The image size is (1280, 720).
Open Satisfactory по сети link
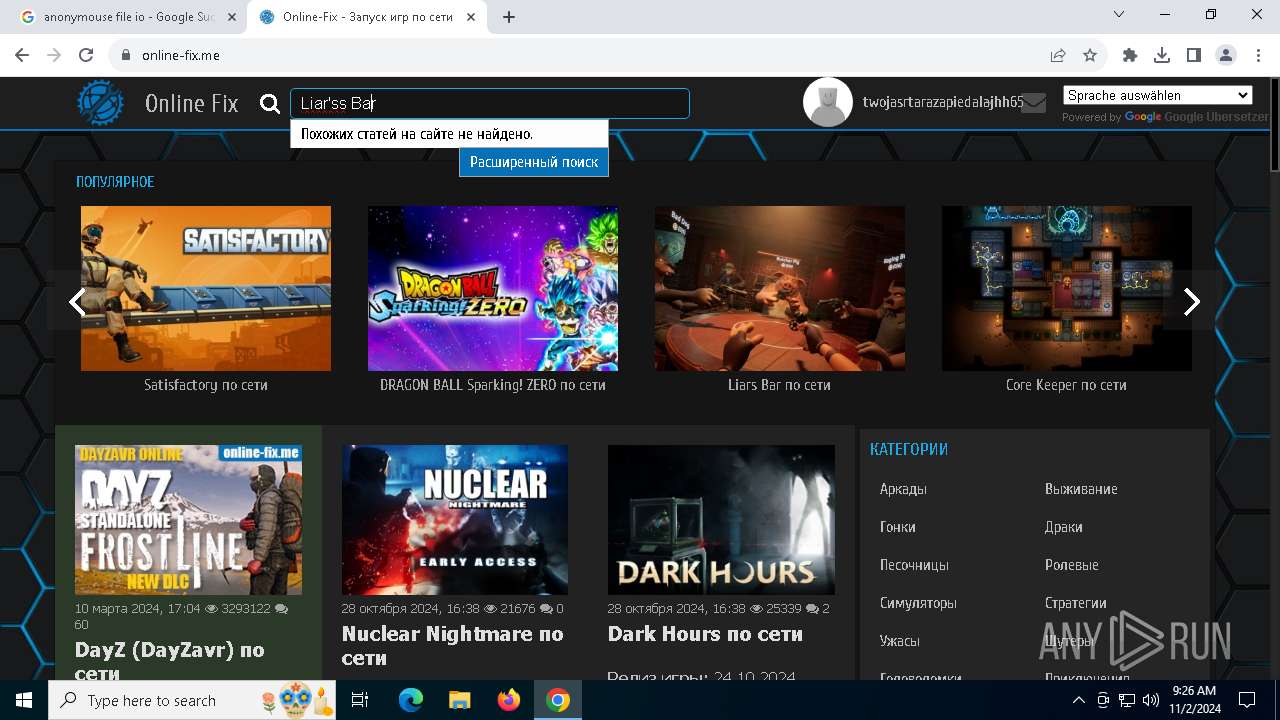pos(206,385)
